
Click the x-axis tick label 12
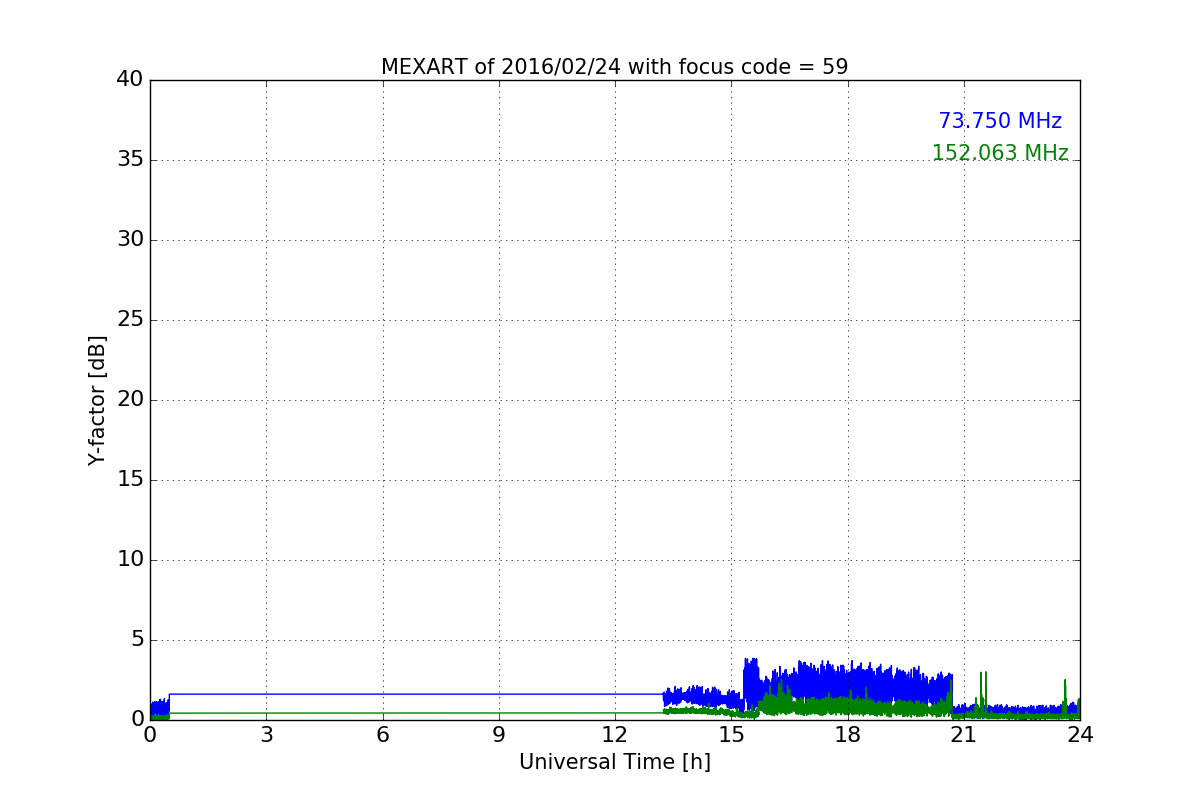click(615, 735)
